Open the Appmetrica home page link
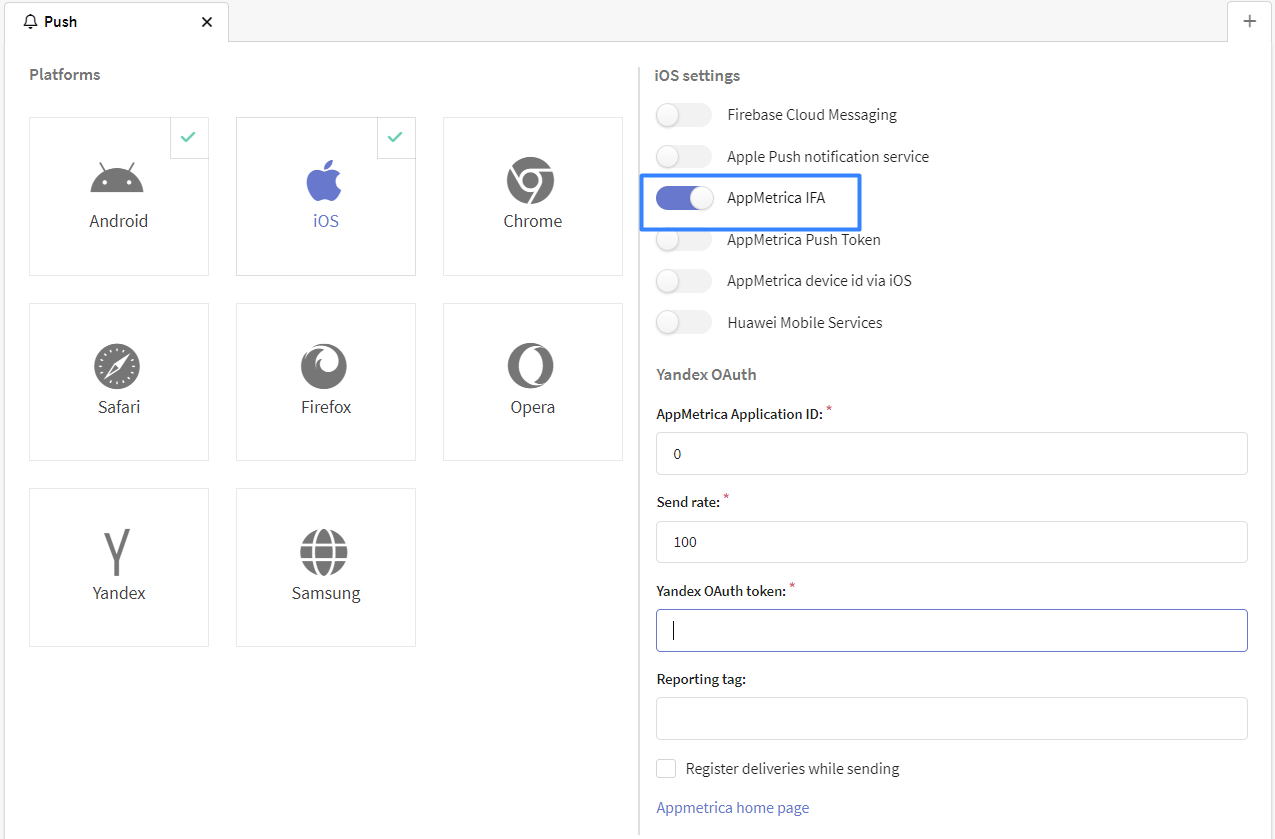 733,808
